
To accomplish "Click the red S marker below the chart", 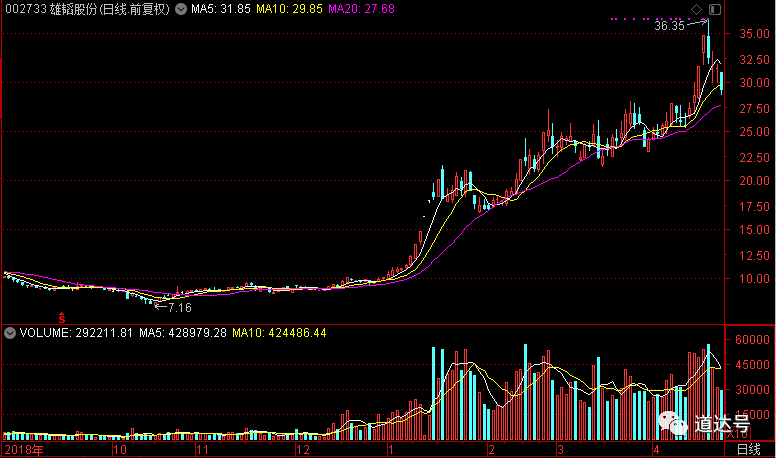I will coord(62,318).
